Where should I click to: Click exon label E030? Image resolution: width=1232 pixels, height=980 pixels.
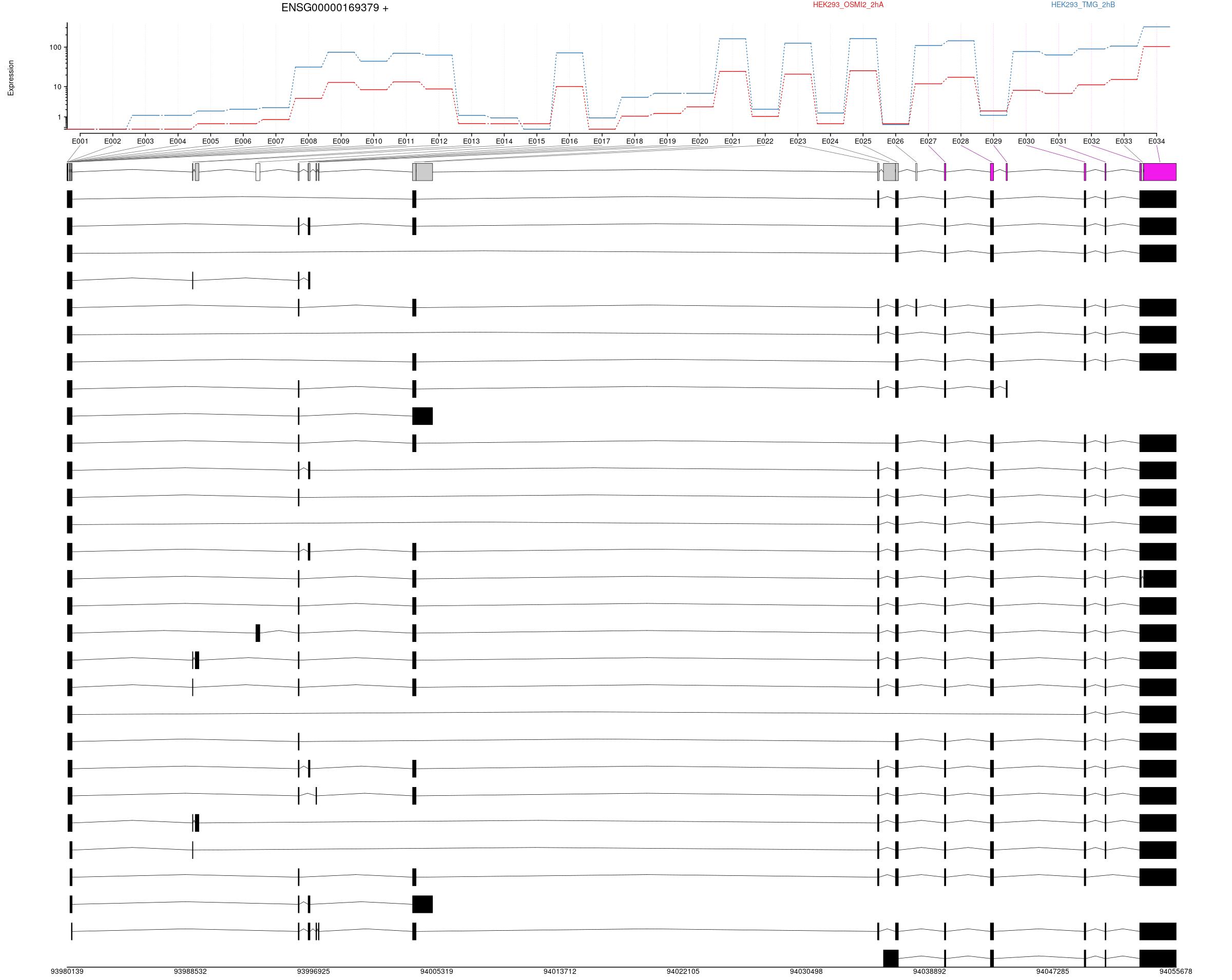point(1026,141)
